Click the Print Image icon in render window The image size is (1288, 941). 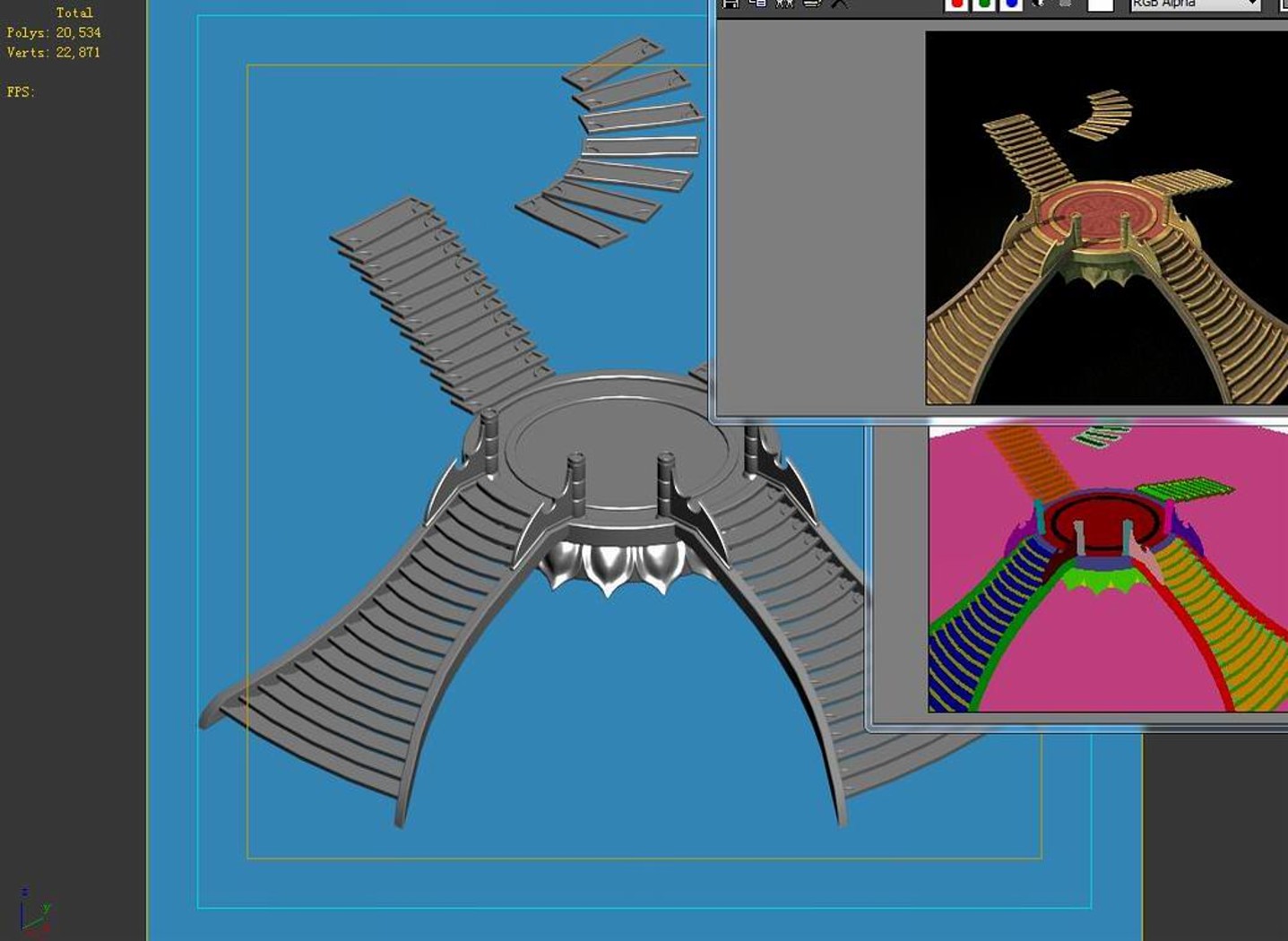click(812, 4)
